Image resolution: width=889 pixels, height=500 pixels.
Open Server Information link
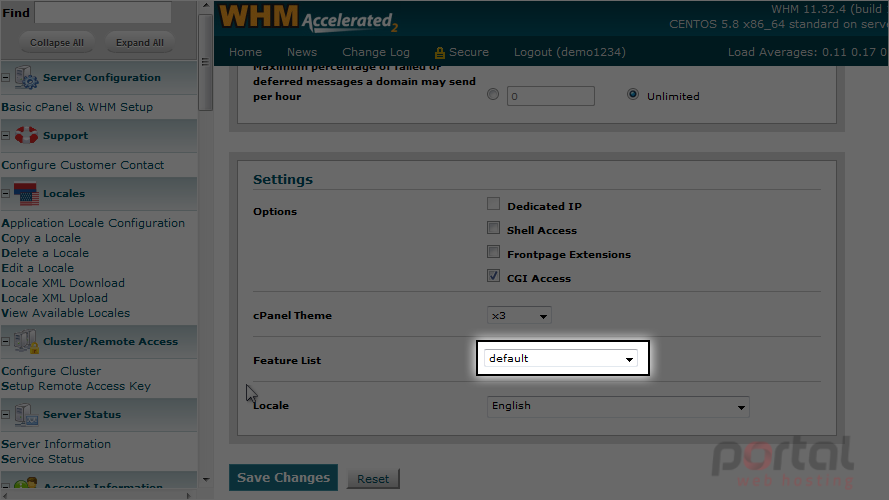(56, 444)
